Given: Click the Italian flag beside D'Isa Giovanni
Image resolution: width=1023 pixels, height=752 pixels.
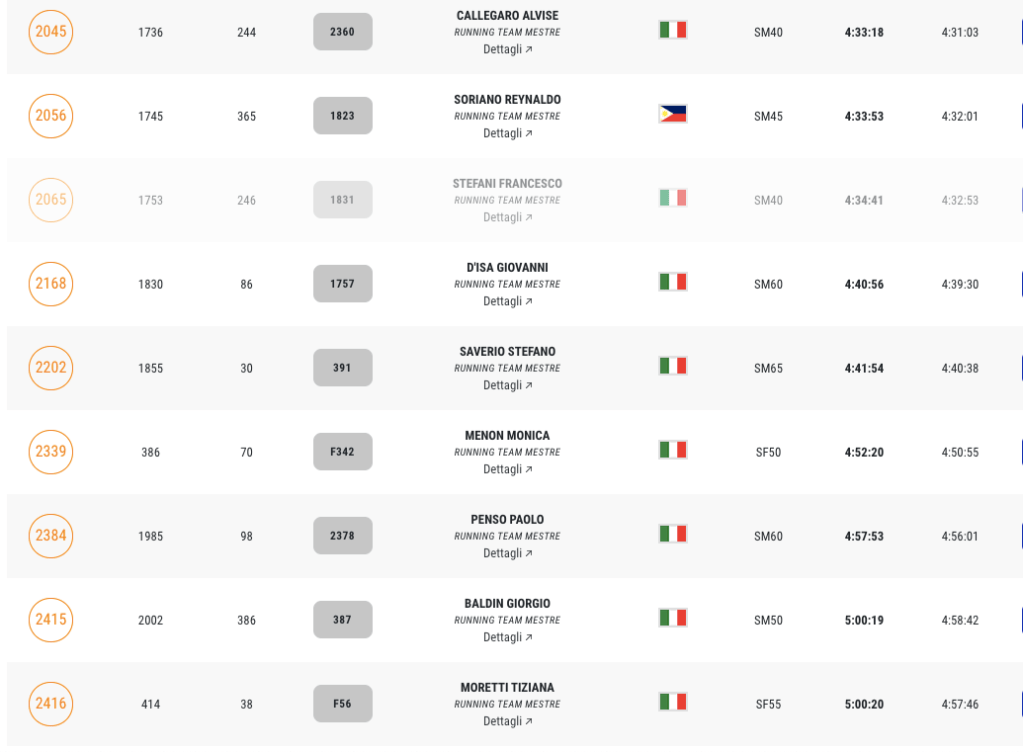Looking at the screenshot, I should coord(672,282).
